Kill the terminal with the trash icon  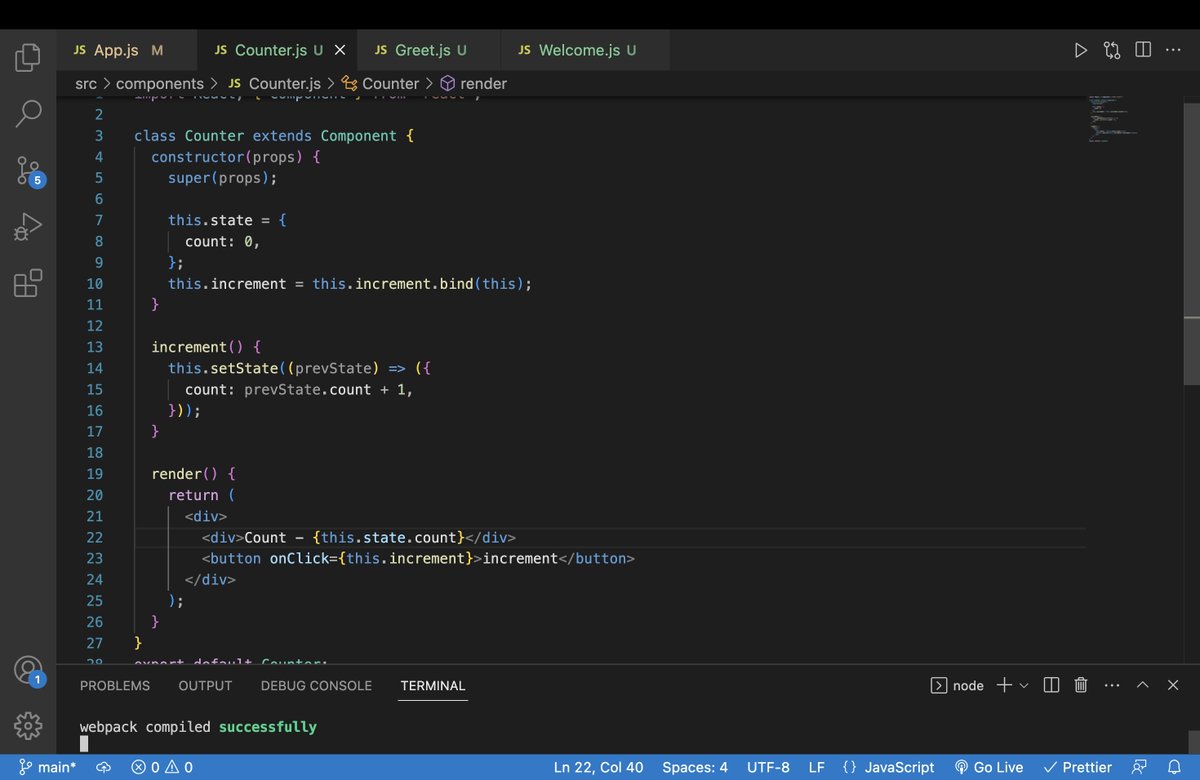coord(1081,685)
